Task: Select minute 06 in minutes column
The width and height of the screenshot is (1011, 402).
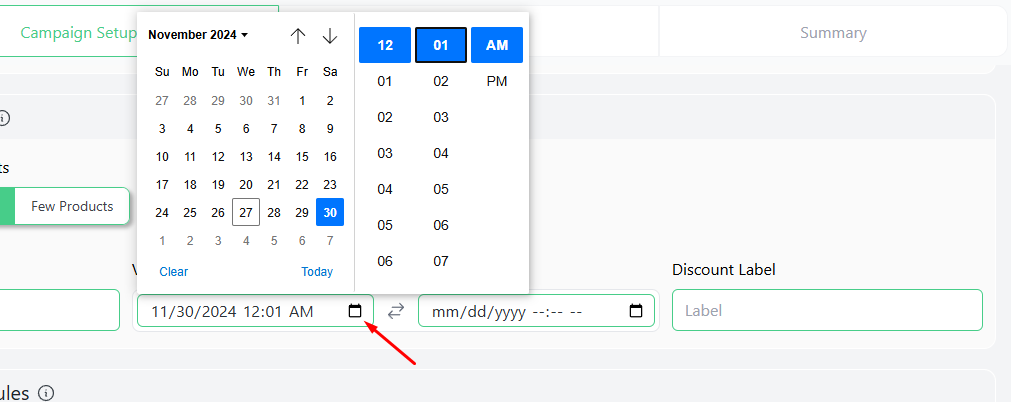Action: pos(441,225)
